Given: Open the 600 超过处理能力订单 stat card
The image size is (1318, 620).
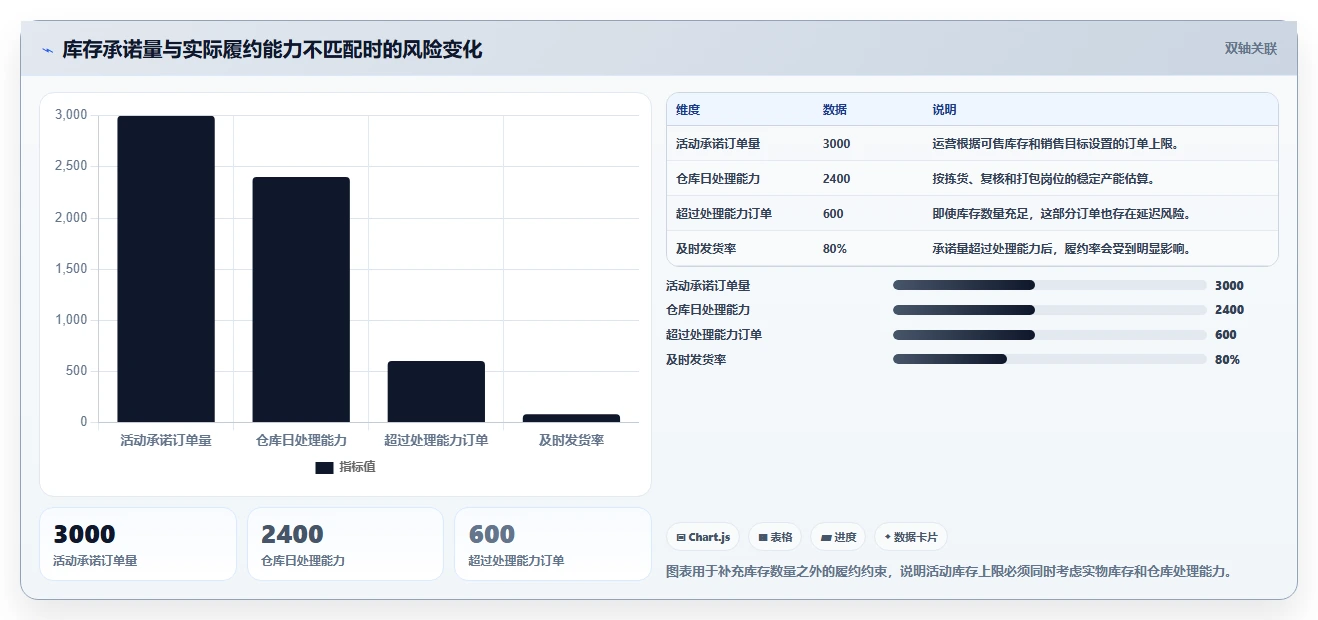Looking at the screenshot, I should pyautogui.click(x=553, y=544).
